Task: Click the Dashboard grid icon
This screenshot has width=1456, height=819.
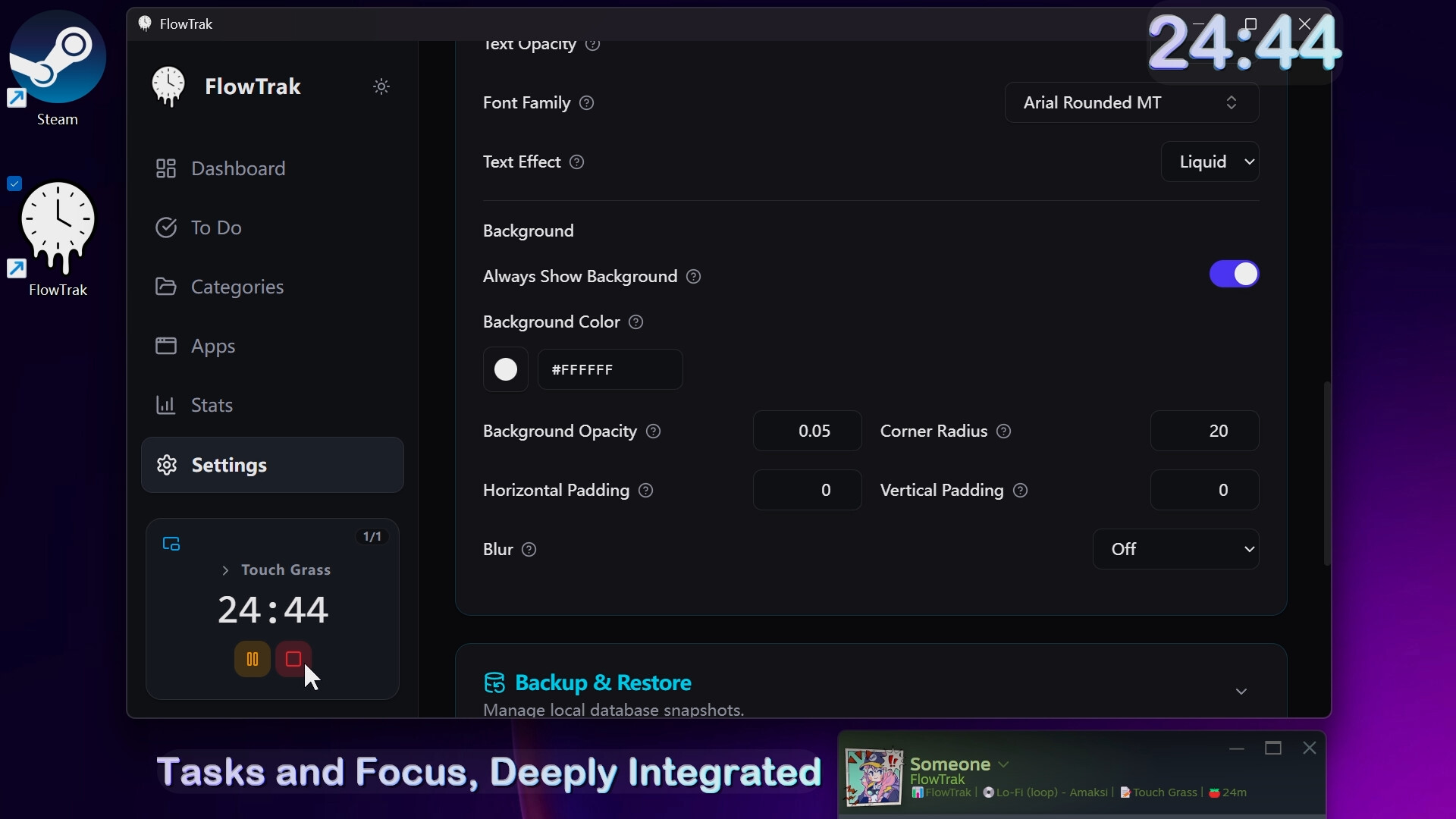Action: pos(166,168)
